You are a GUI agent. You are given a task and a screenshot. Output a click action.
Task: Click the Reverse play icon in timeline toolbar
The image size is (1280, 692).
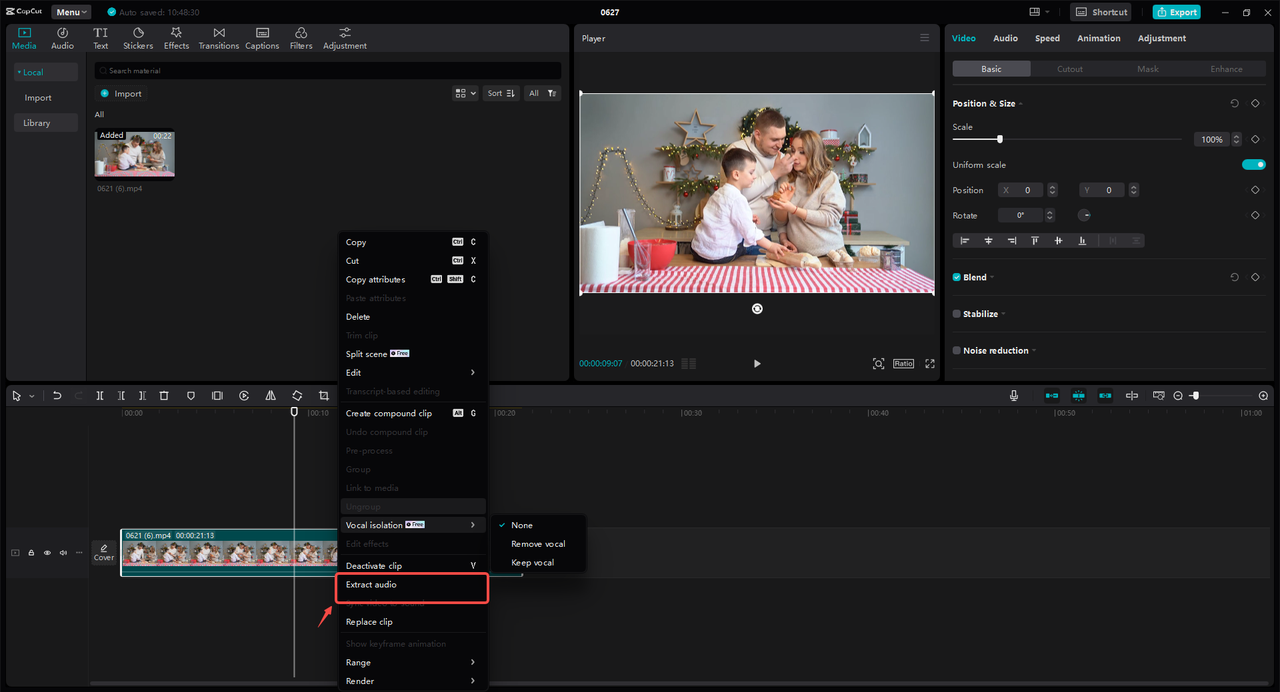(244, 396)
